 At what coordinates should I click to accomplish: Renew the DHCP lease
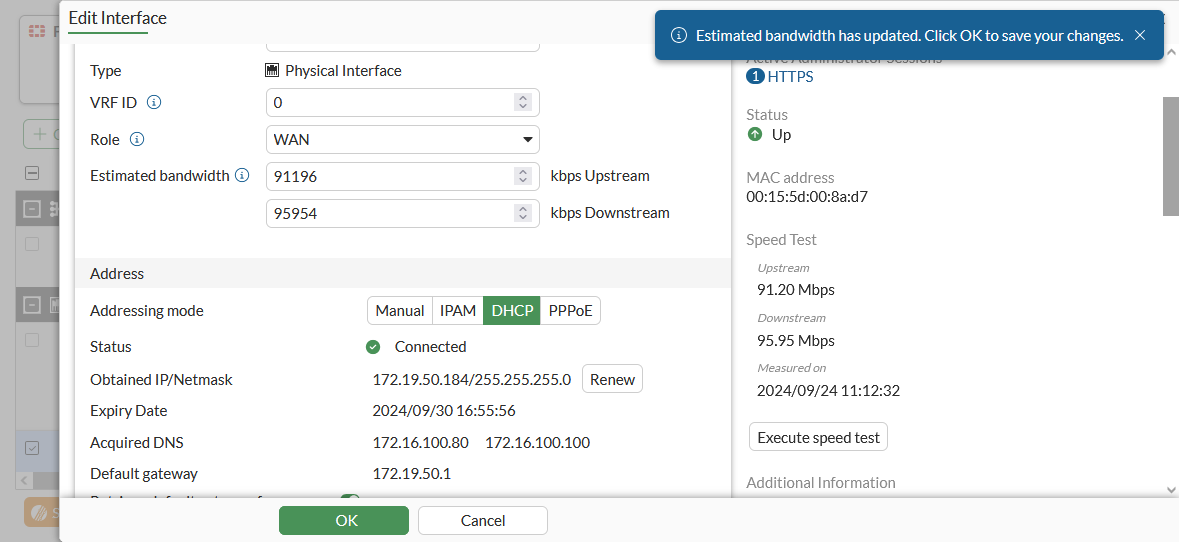point(612,380)
